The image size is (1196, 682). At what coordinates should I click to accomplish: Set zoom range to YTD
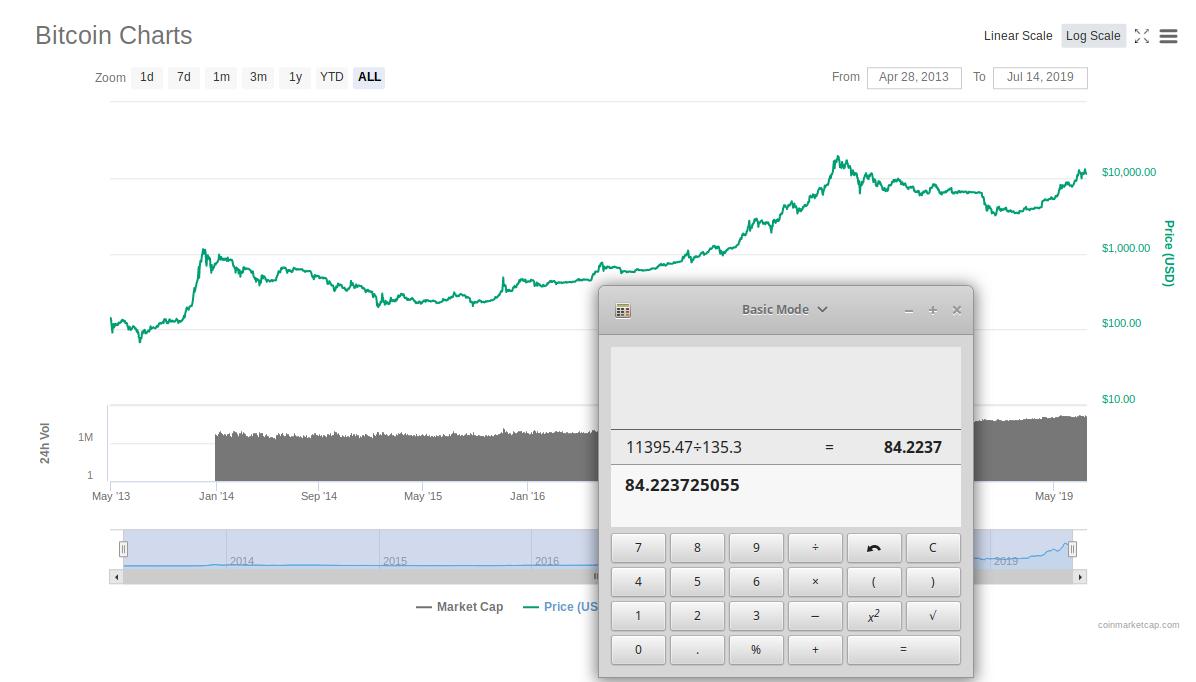(x=332, y=77)
